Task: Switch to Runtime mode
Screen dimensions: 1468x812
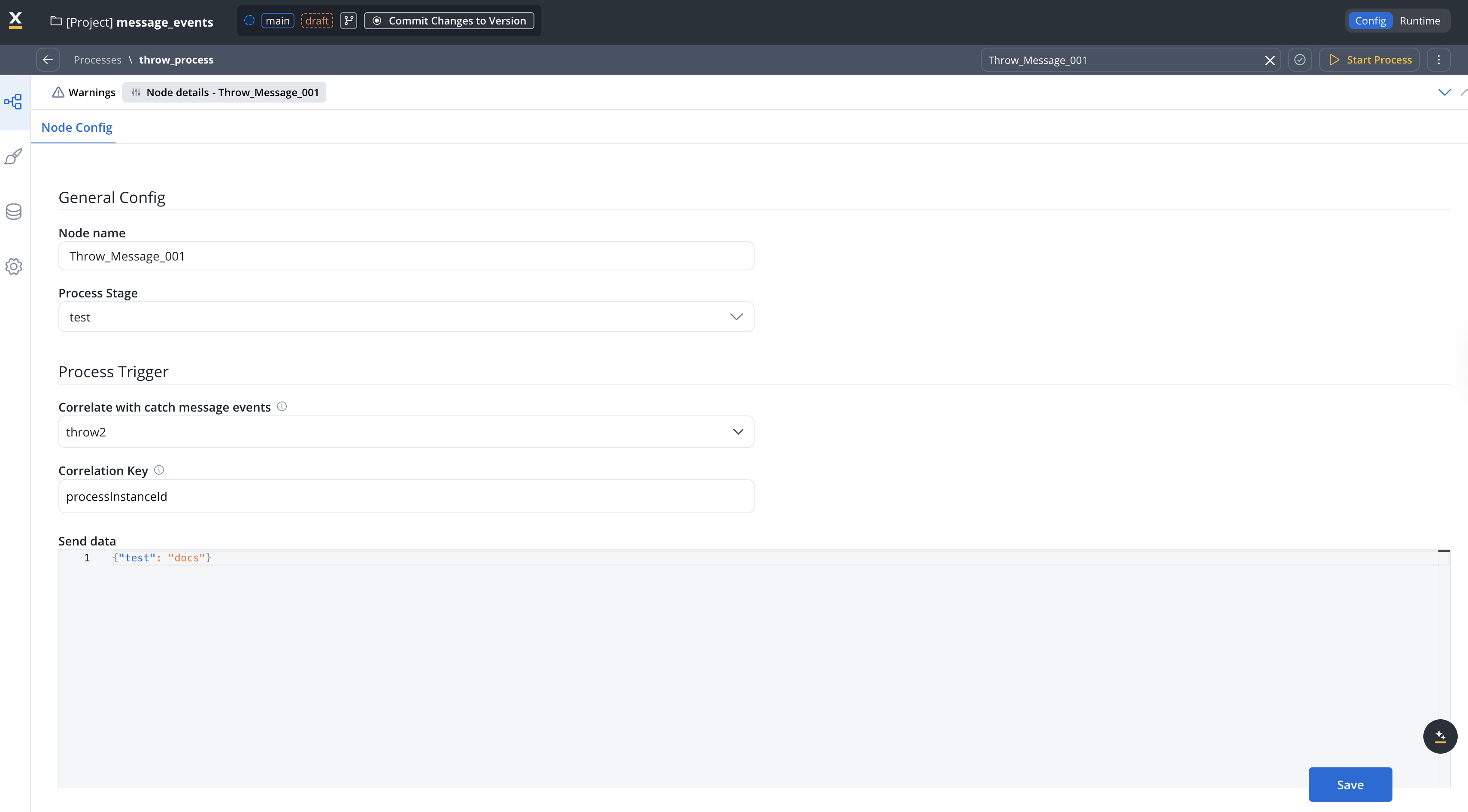Action: click(1419, 21)
